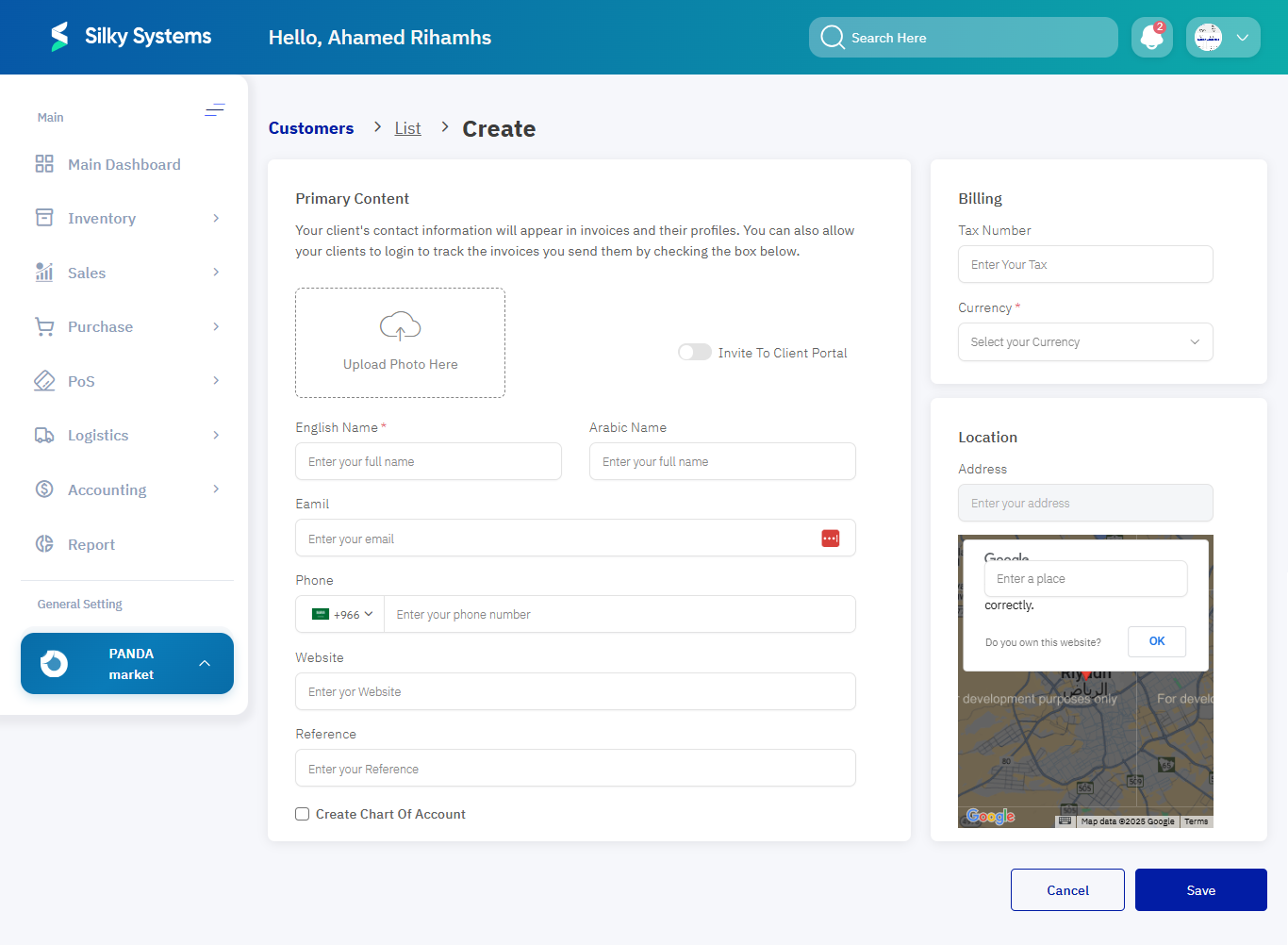
Task: Click the Upload Photo Here area
Action: 400,342
